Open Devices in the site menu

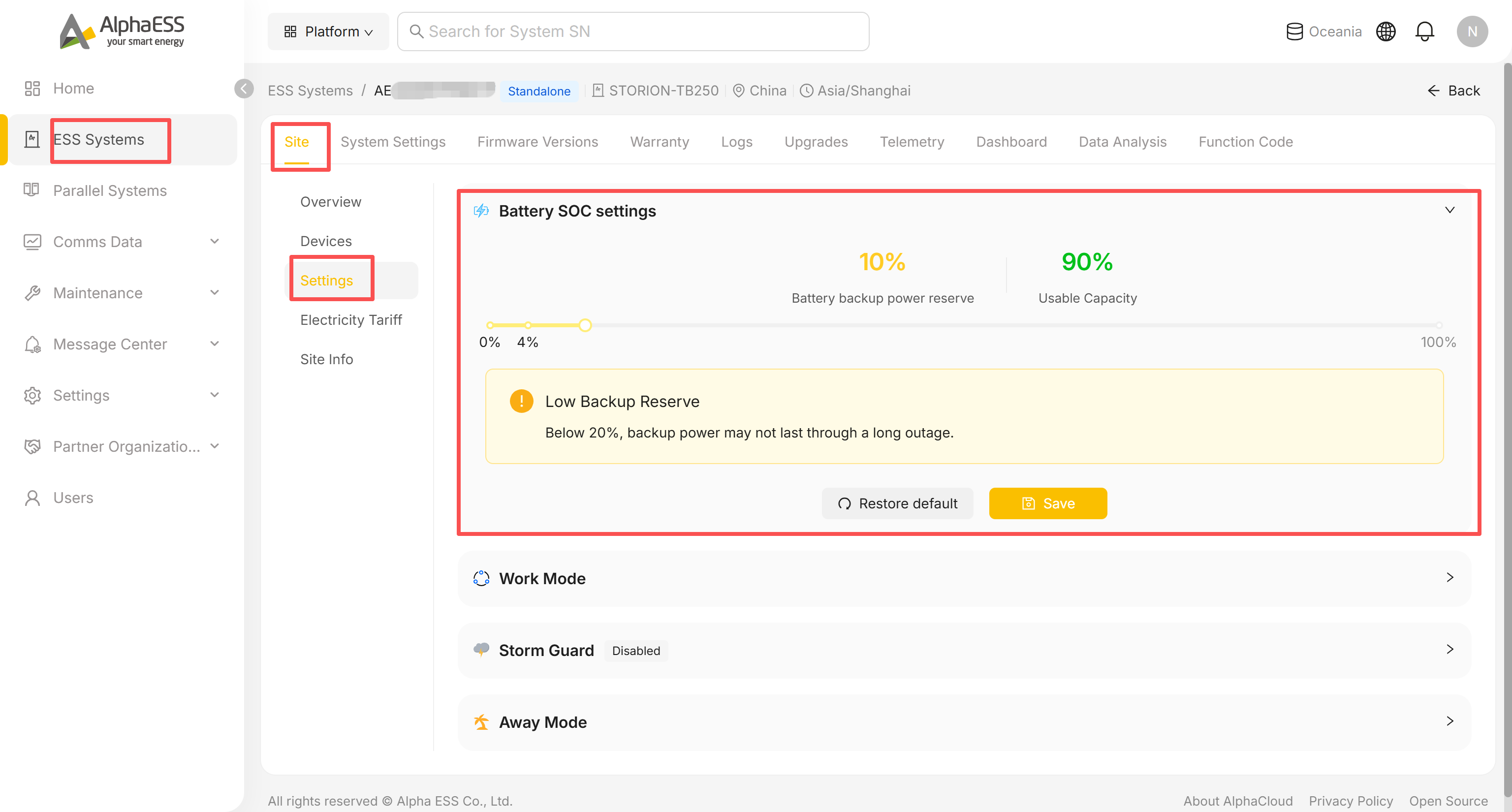click(326, 241)
